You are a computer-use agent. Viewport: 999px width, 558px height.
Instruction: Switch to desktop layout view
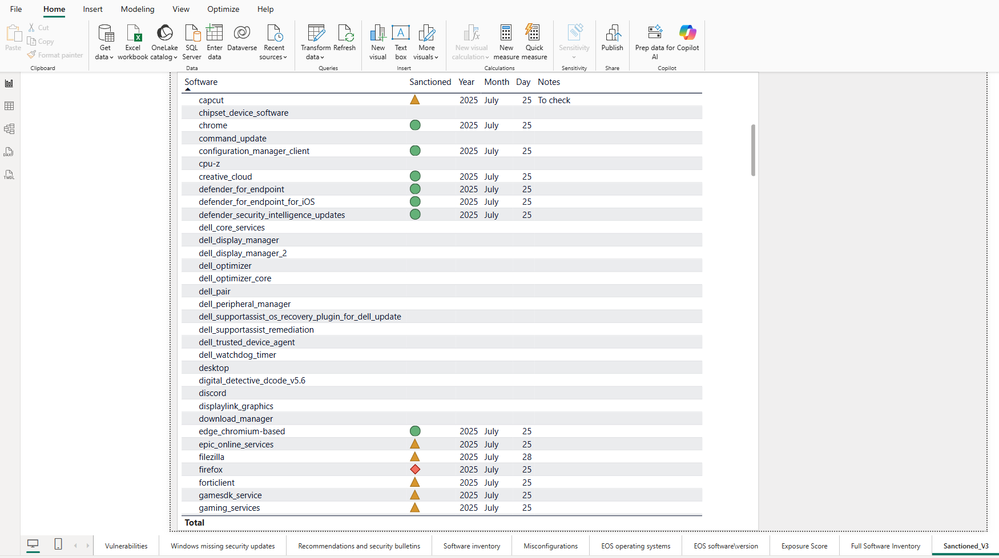tap(32, 545)
